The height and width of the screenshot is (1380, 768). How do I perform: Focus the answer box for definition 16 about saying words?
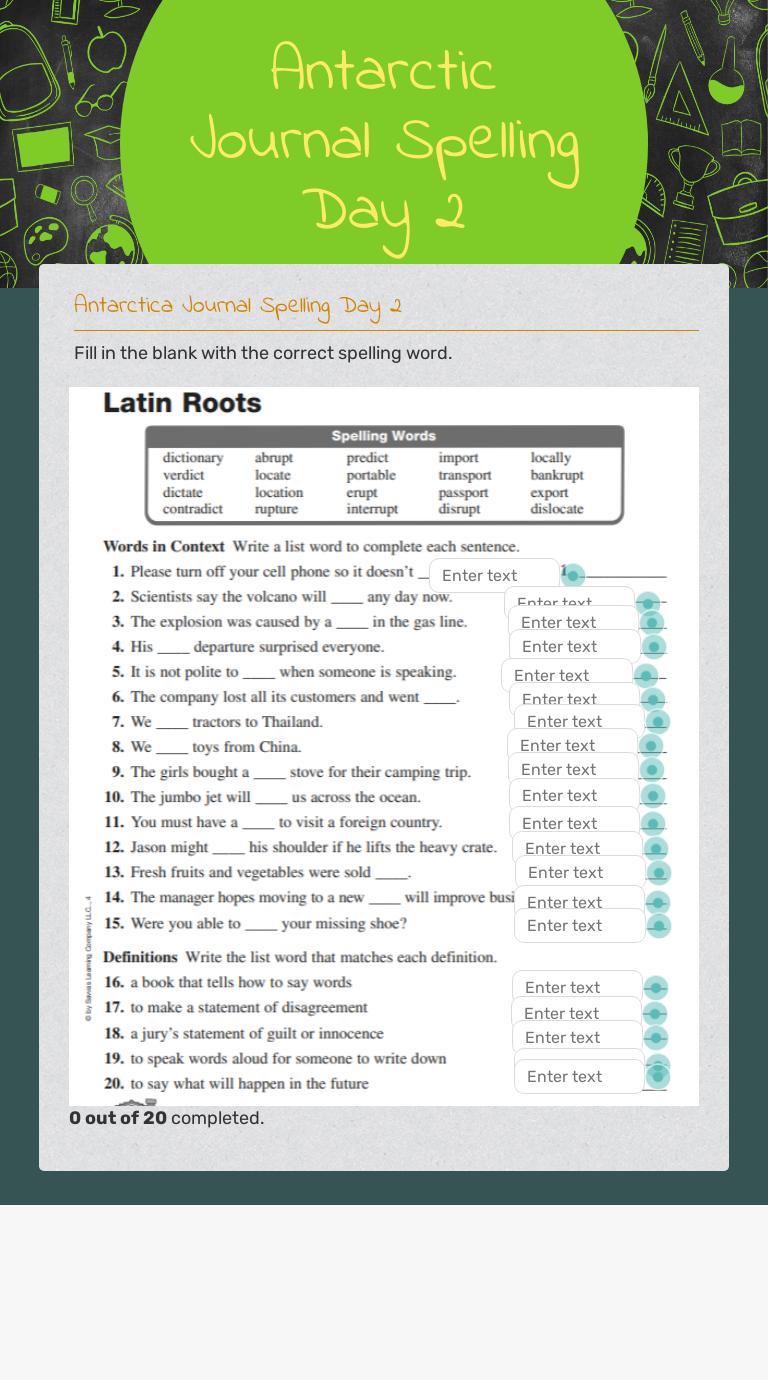click(577, 986)
